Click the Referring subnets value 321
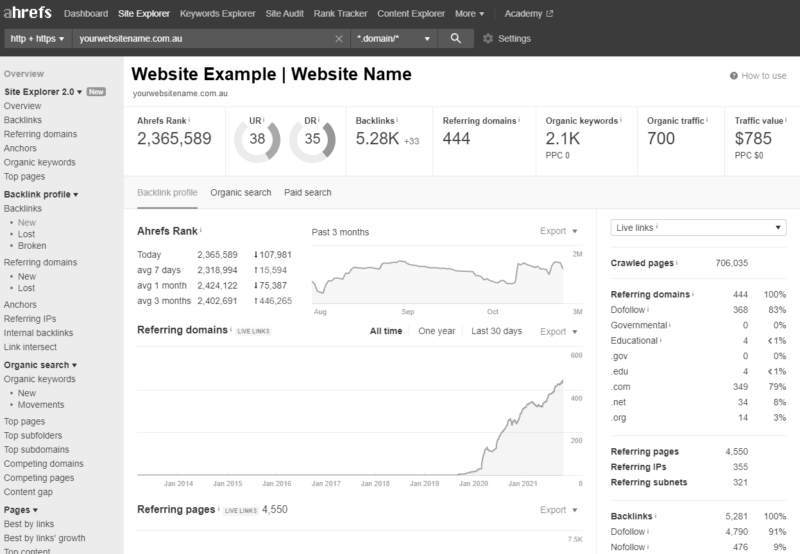This screenshot has width=800, height=554. pos(740,482)
